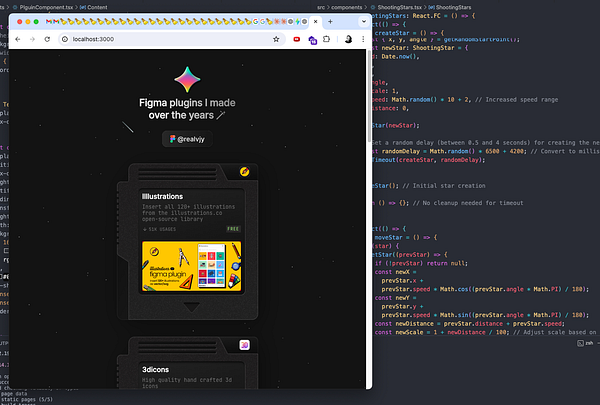
Task: Click the rainbow four-point star logo
Action: click(187, 79)
